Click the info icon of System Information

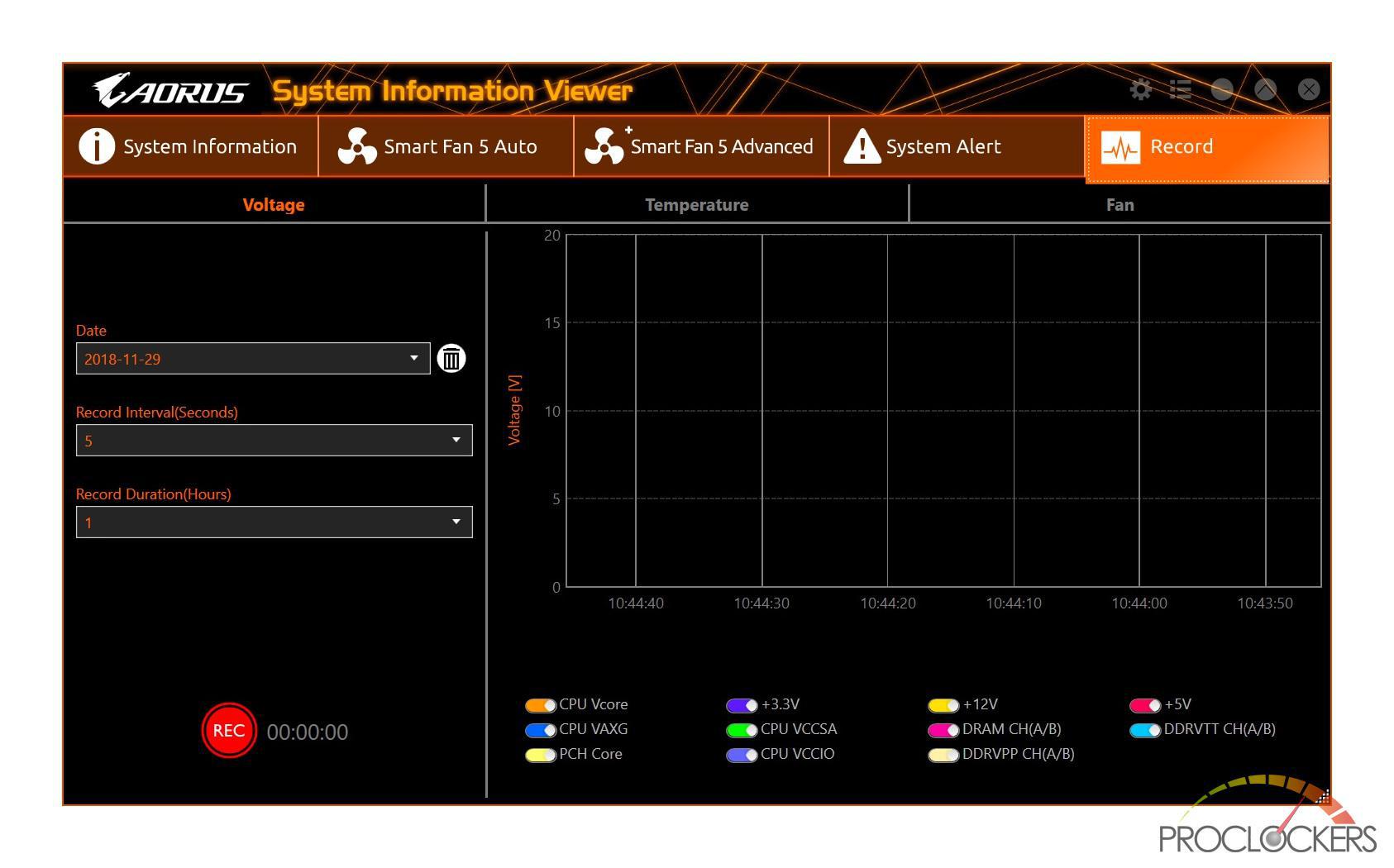tap(97, 146)
